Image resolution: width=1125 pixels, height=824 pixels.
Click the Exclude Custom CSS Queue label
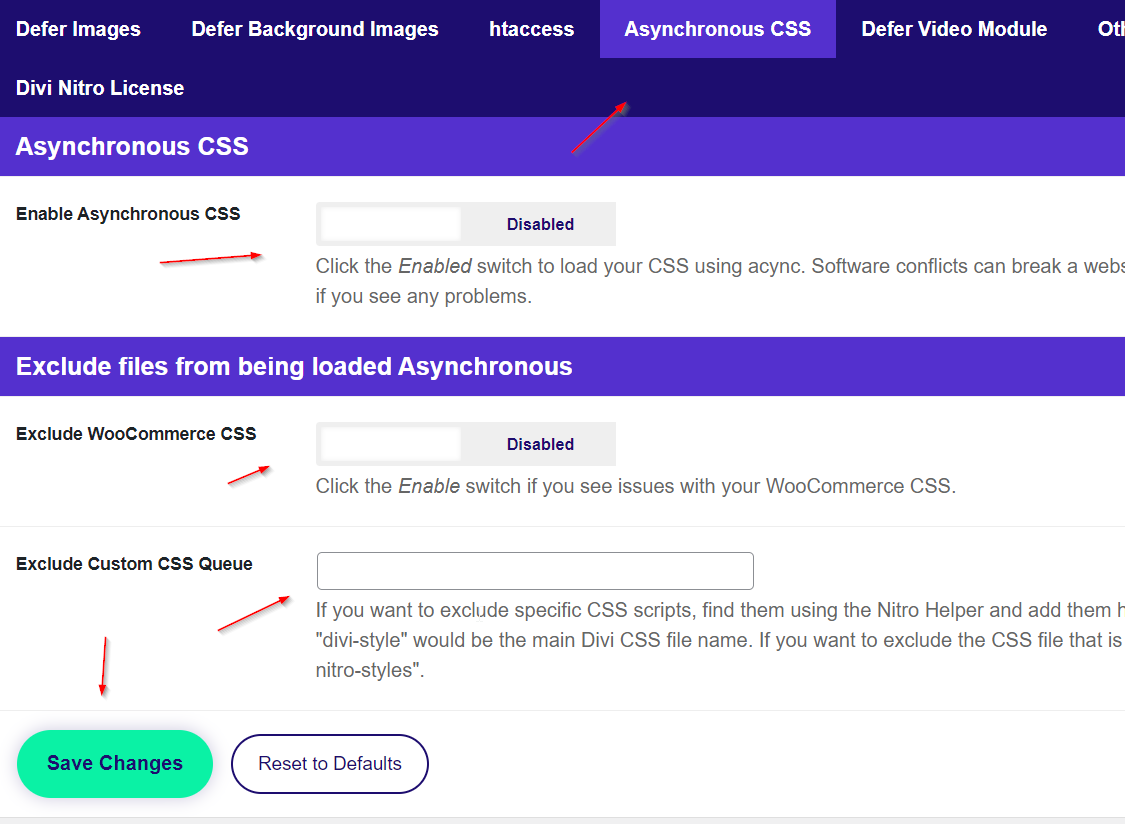134,563
